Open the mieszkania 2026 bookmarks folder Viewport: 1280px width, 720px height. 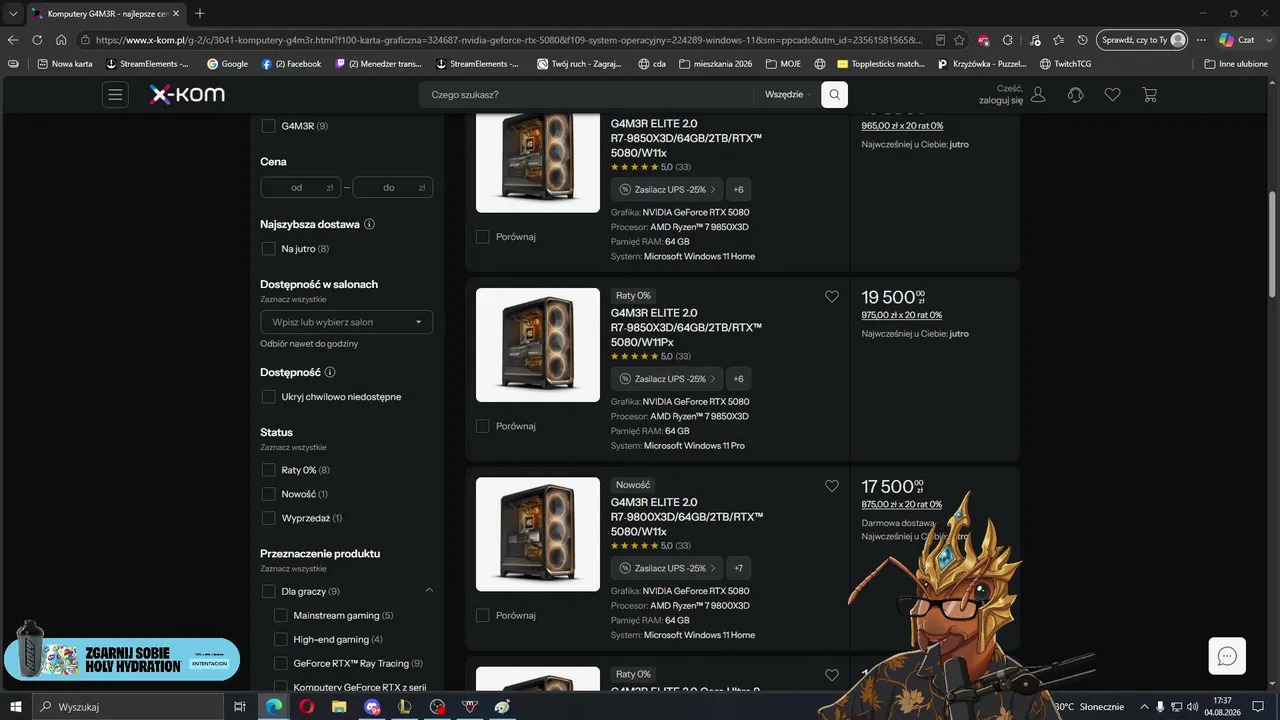(715, 64)
